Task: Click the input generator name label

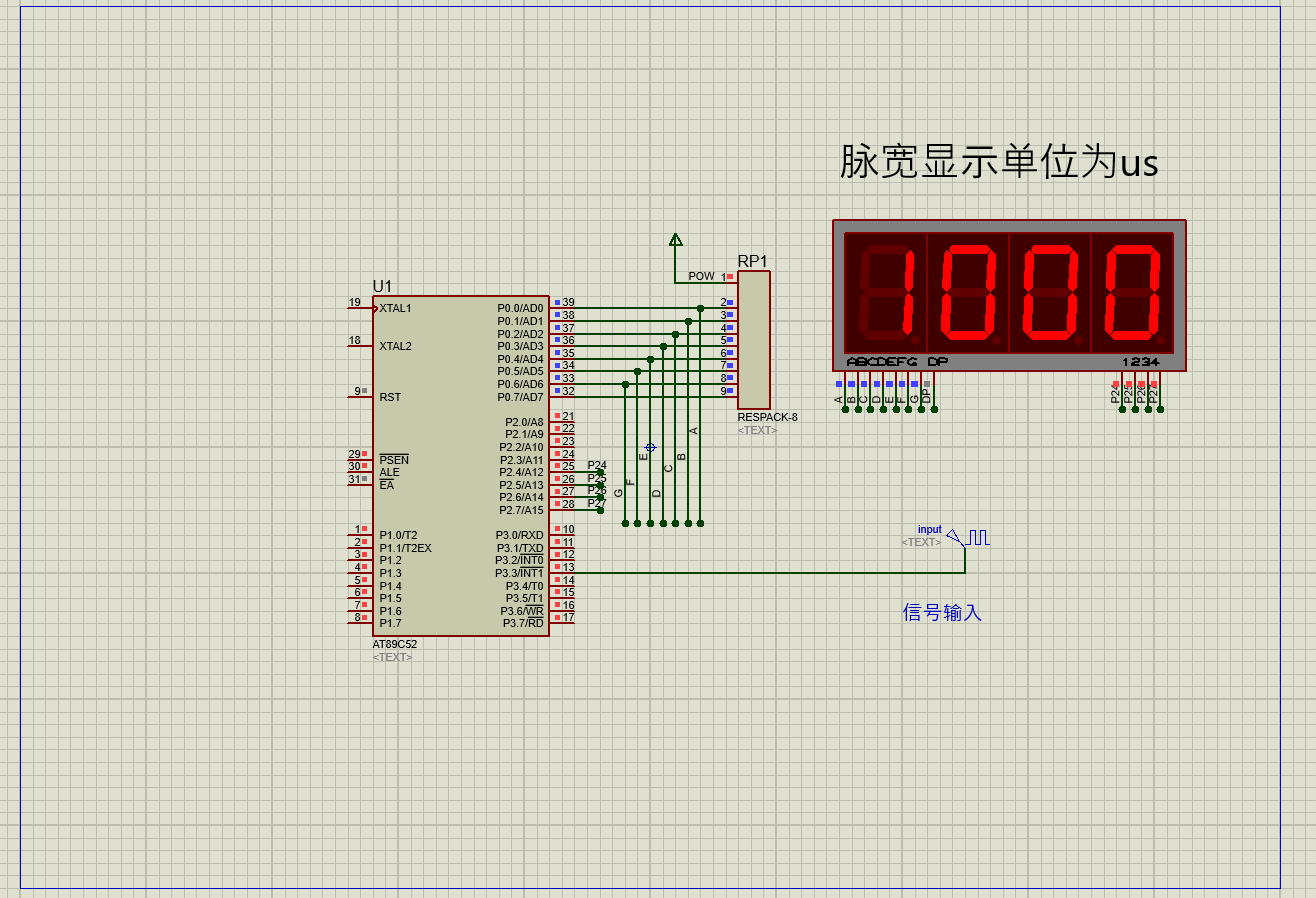Action: [x=930, y=530]
